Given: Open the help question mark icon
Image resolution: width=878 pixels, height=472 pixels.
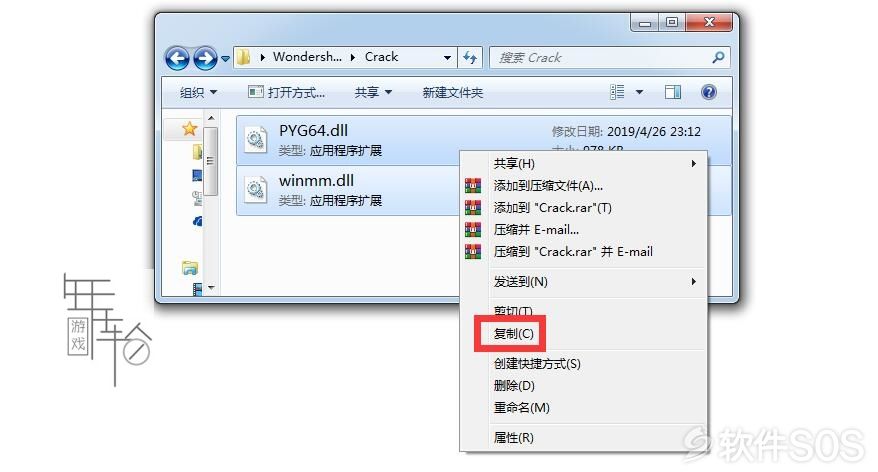Looking at the screenshot, I should click(708, 92).
